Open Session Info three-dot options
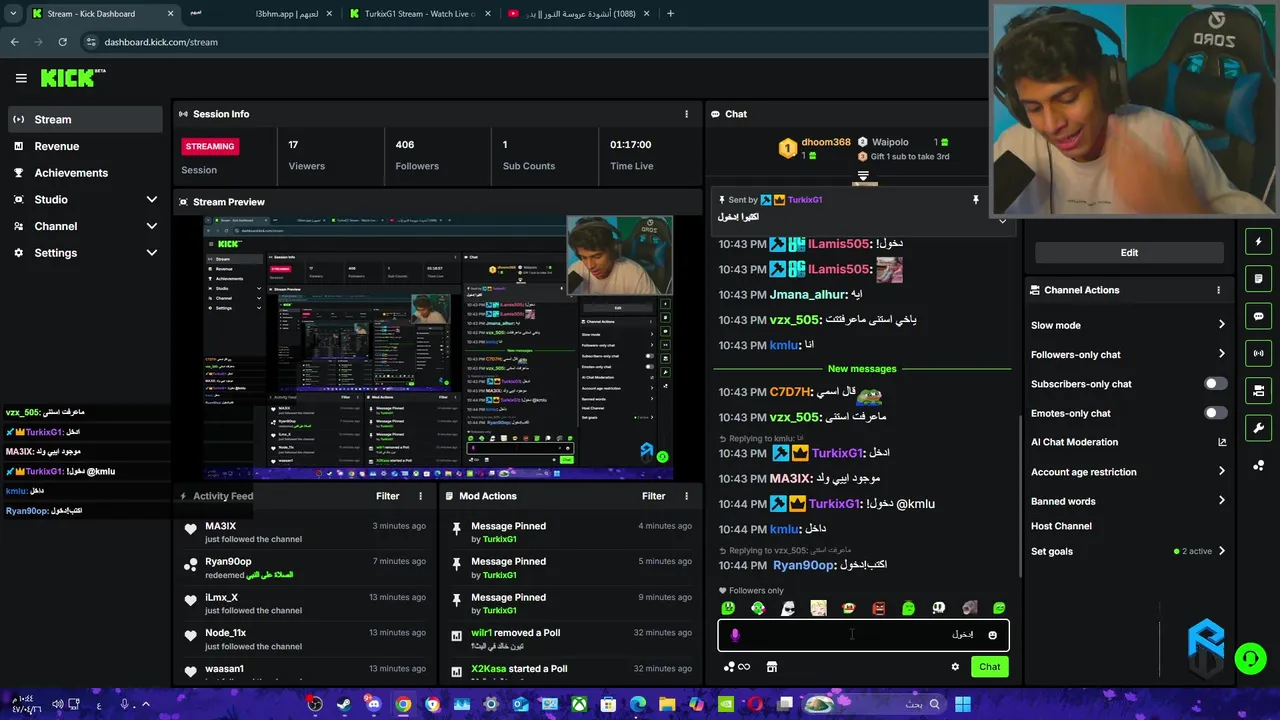Image resolution: width=1280 pixels, height=720 pixels. (686, 114)
